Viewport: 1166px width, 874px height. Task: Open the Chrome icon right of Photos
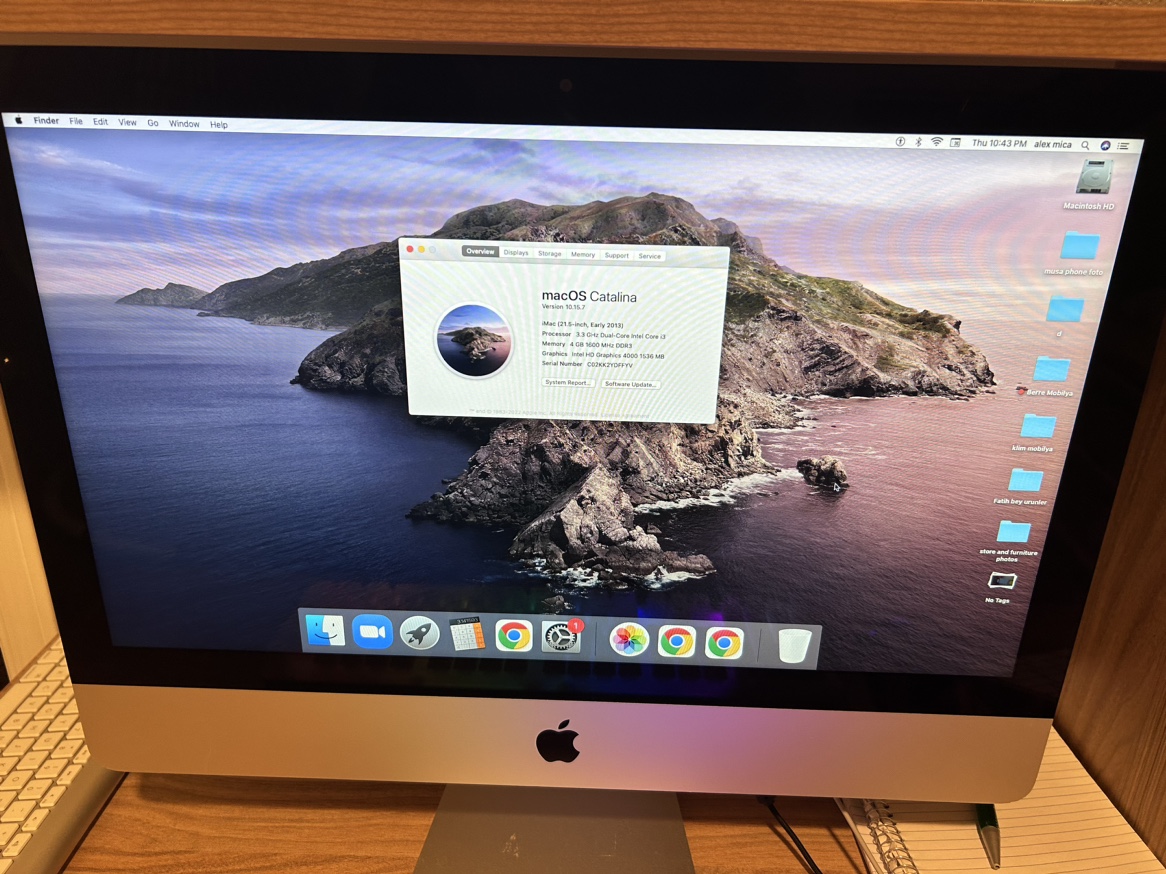pyautogui.click(x=677, y=641)
